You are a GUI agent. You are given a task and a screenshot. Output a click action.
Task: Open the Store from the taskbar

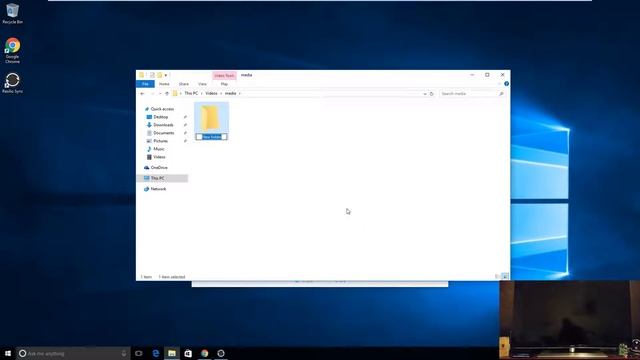[x=188, y=353]
